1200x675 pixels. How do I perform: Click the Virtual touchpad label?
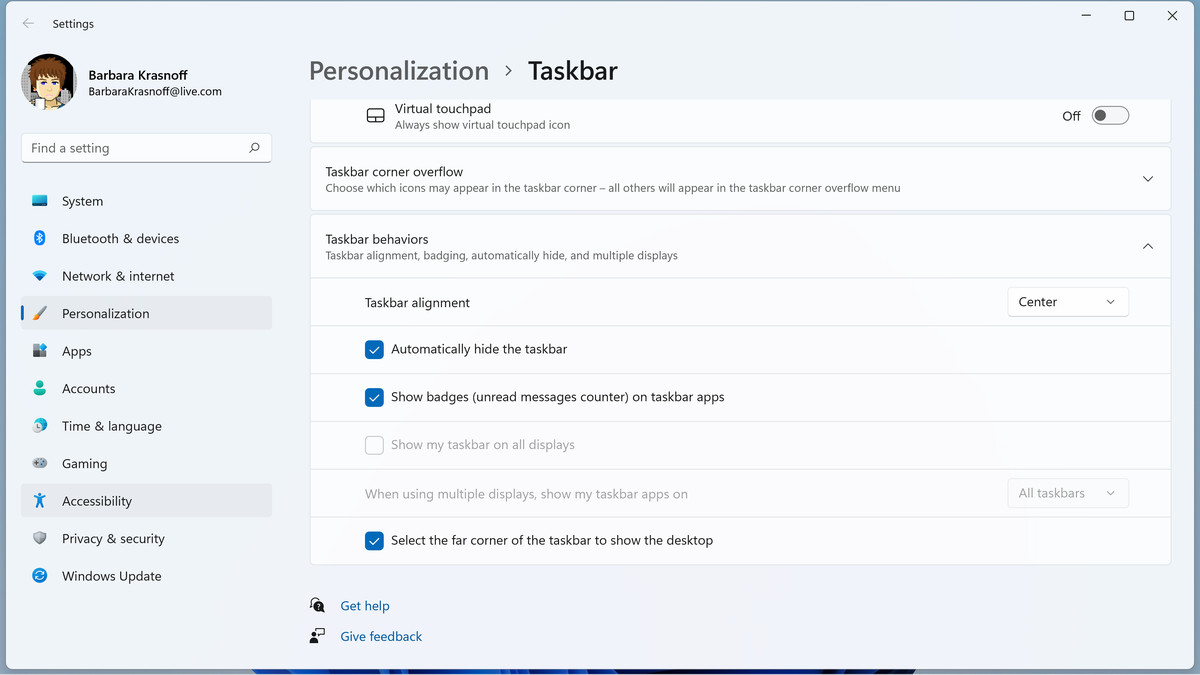point(443,109)
